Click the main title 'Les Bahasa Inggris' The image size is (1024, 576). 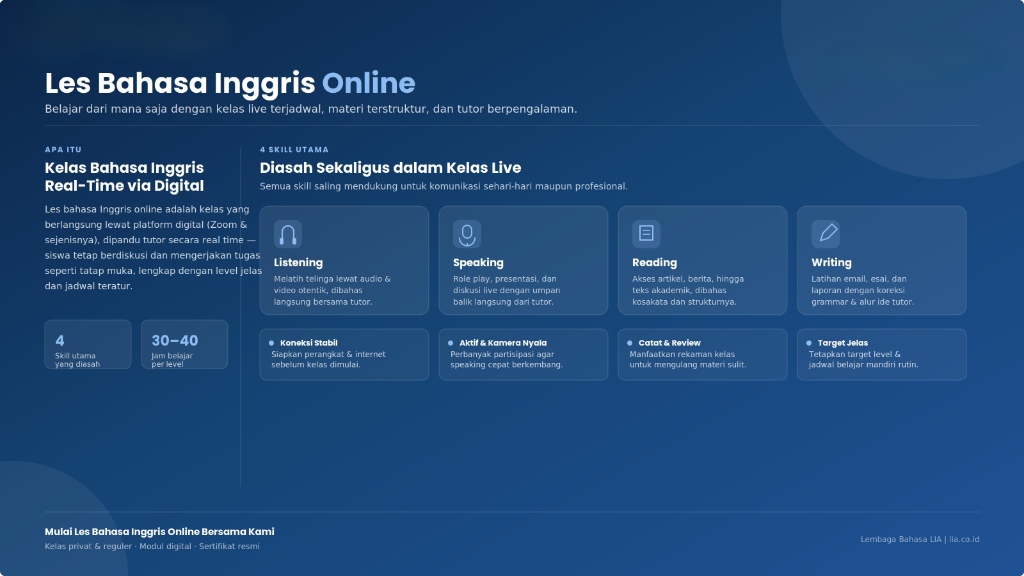click(x=180, y=84)
